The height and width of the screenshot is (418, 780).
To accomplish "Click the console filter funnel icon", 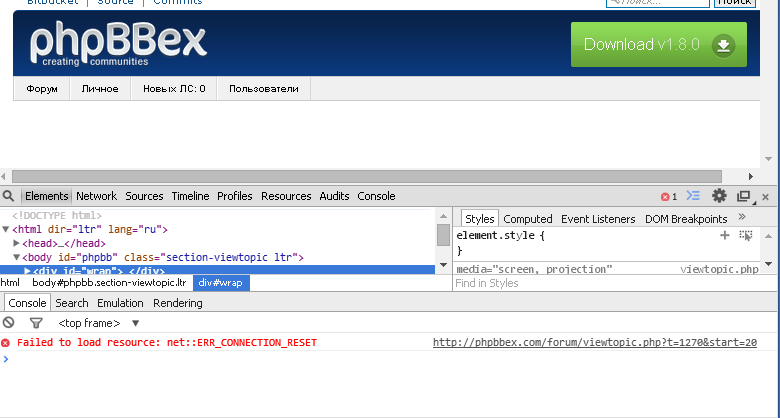I will 36,323.
